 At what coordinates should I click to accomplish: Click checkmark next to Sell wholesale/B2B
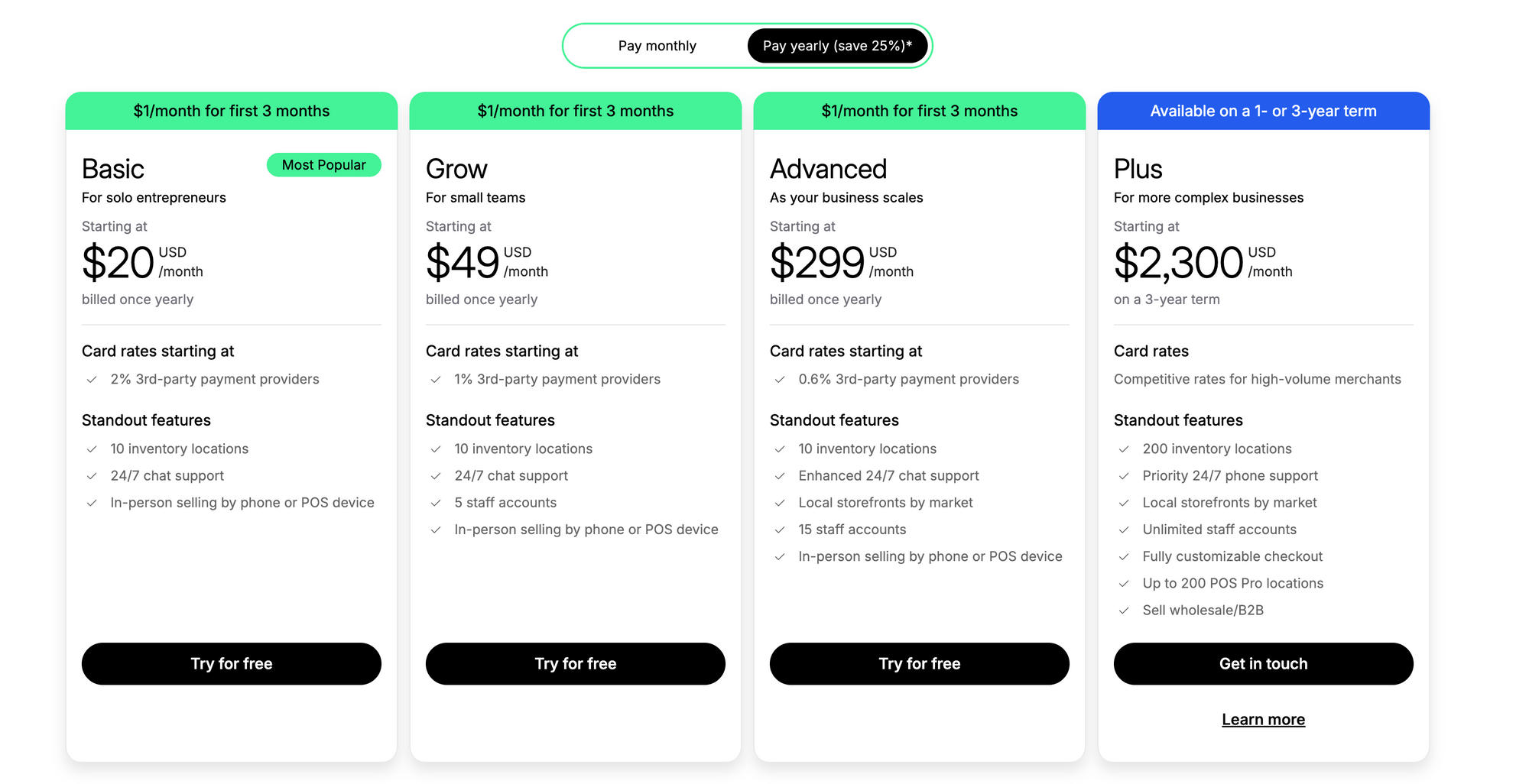1124,611
